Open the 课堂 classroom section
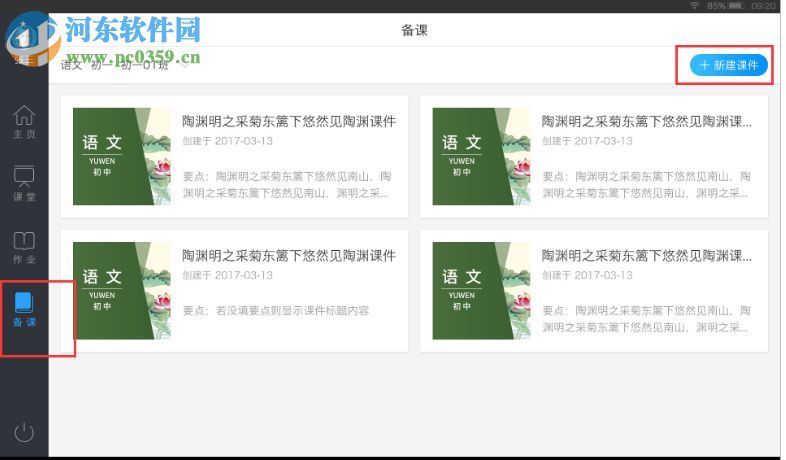The width and height of the screenshot is (786, 460). click(24, 183)
